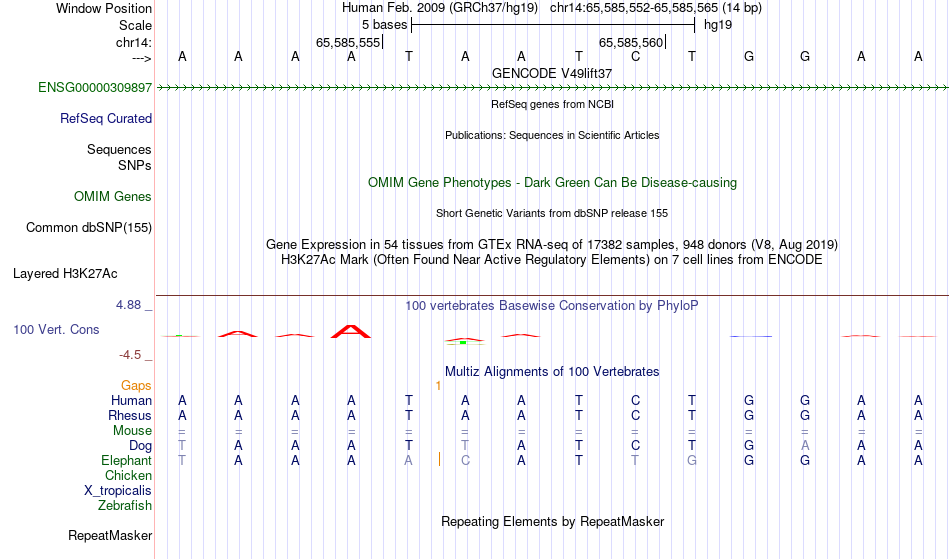This screenshot has height=559, width=950.
Task: Click the RepeatMasker track label
Action: point(110,535)
